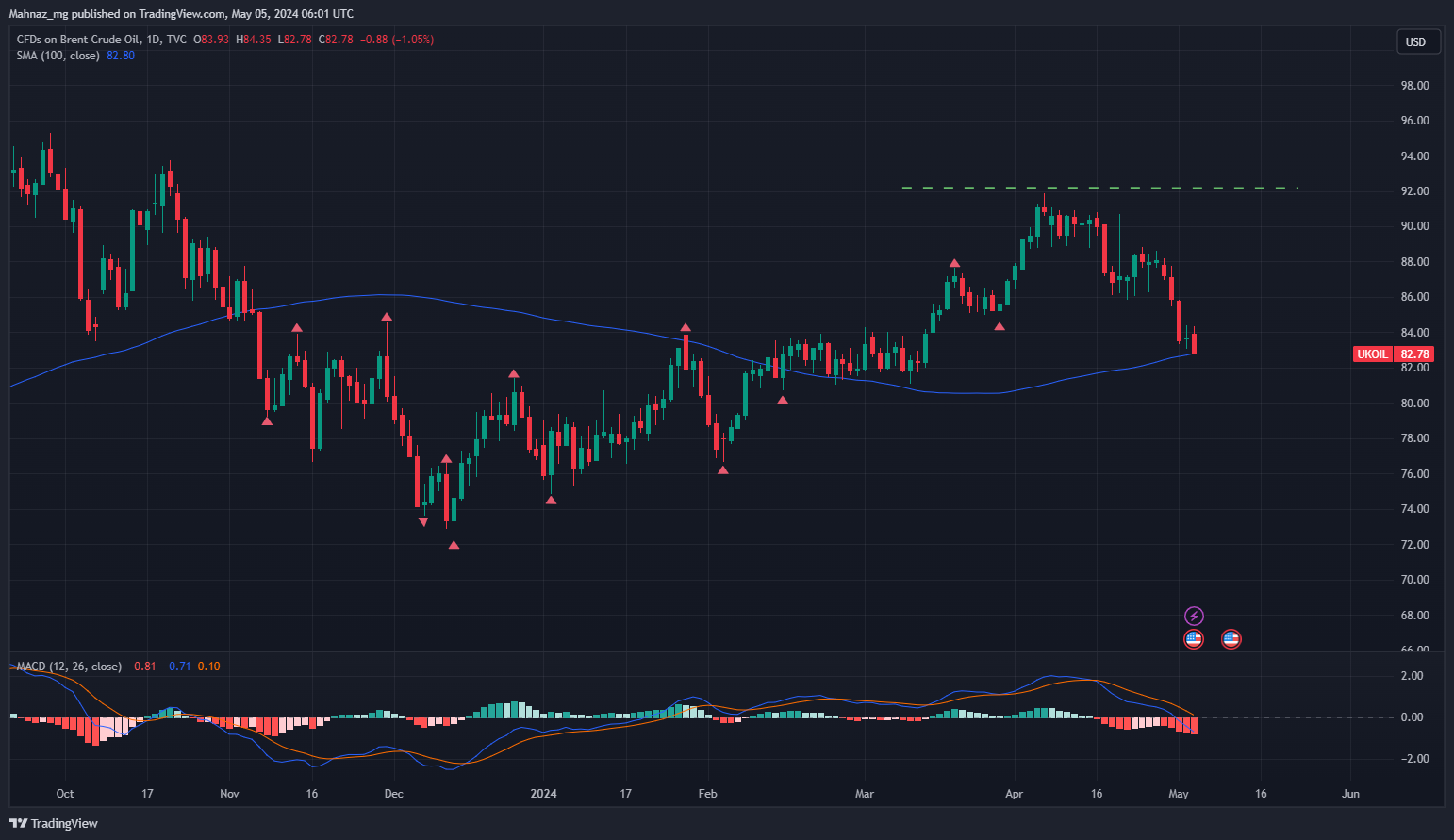Viewport: 1454px width, 840px height.
Task: Select the green dashed horizontal line near 92
Action: pos(1099,189)
